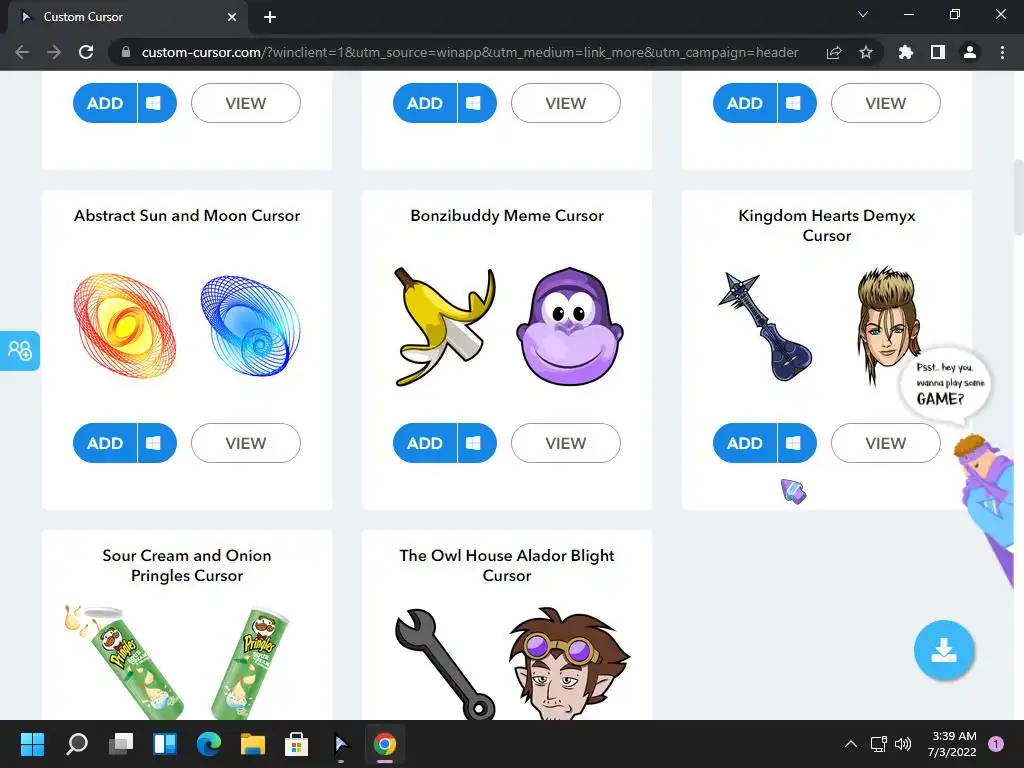1024x768 pixels.
Task: Launch Microsoft Edge from taskbar
Action: click(209, 744)
